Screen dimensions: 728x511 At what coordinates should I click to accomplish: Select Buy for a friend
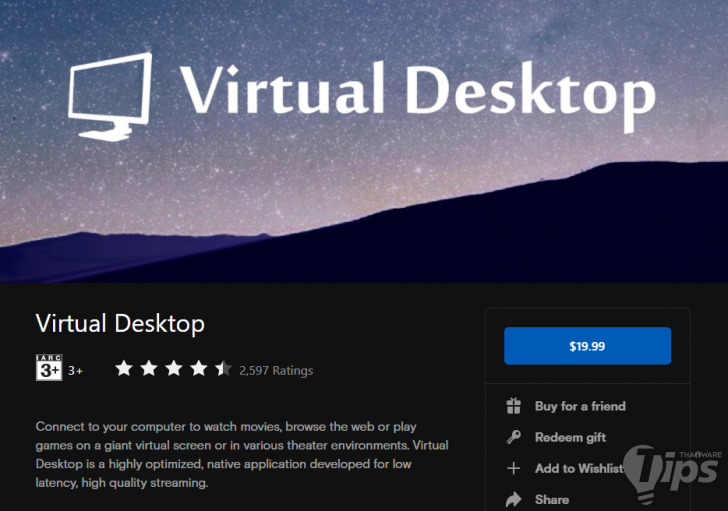coord(580,406)
